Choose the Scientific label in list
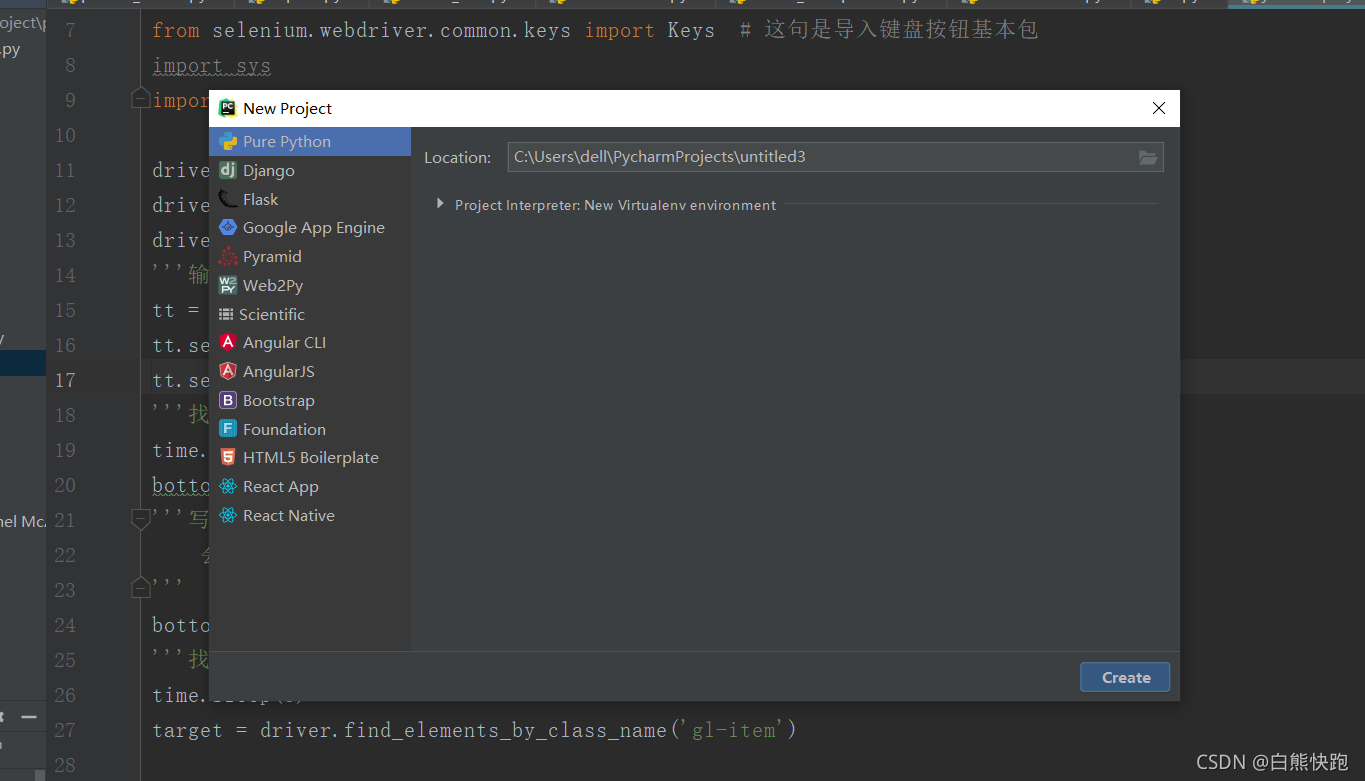1365x781 pixels. click(x=272, y=314)
